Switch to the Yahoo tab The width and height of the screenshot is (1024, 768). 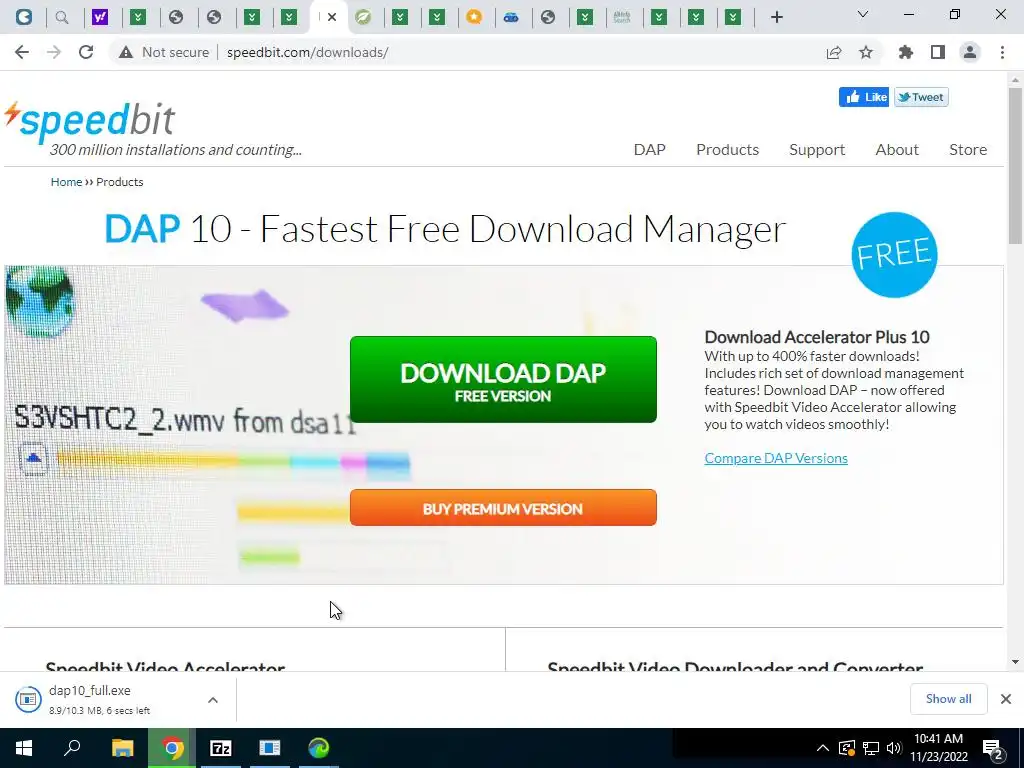click(100, 17)
